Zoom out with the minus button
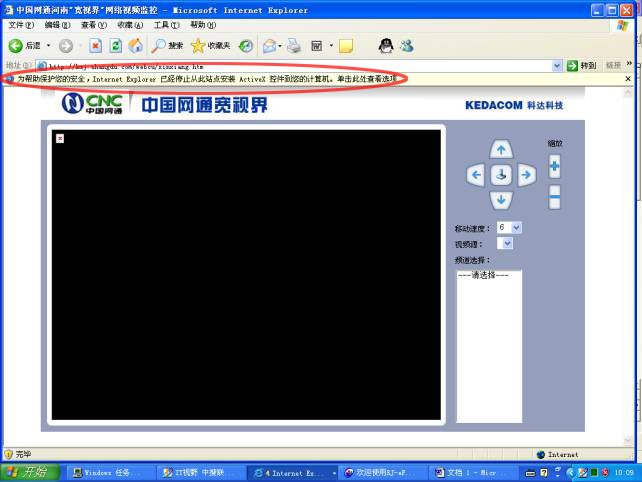Screen dimensions: 642x482 click(555, 196)
